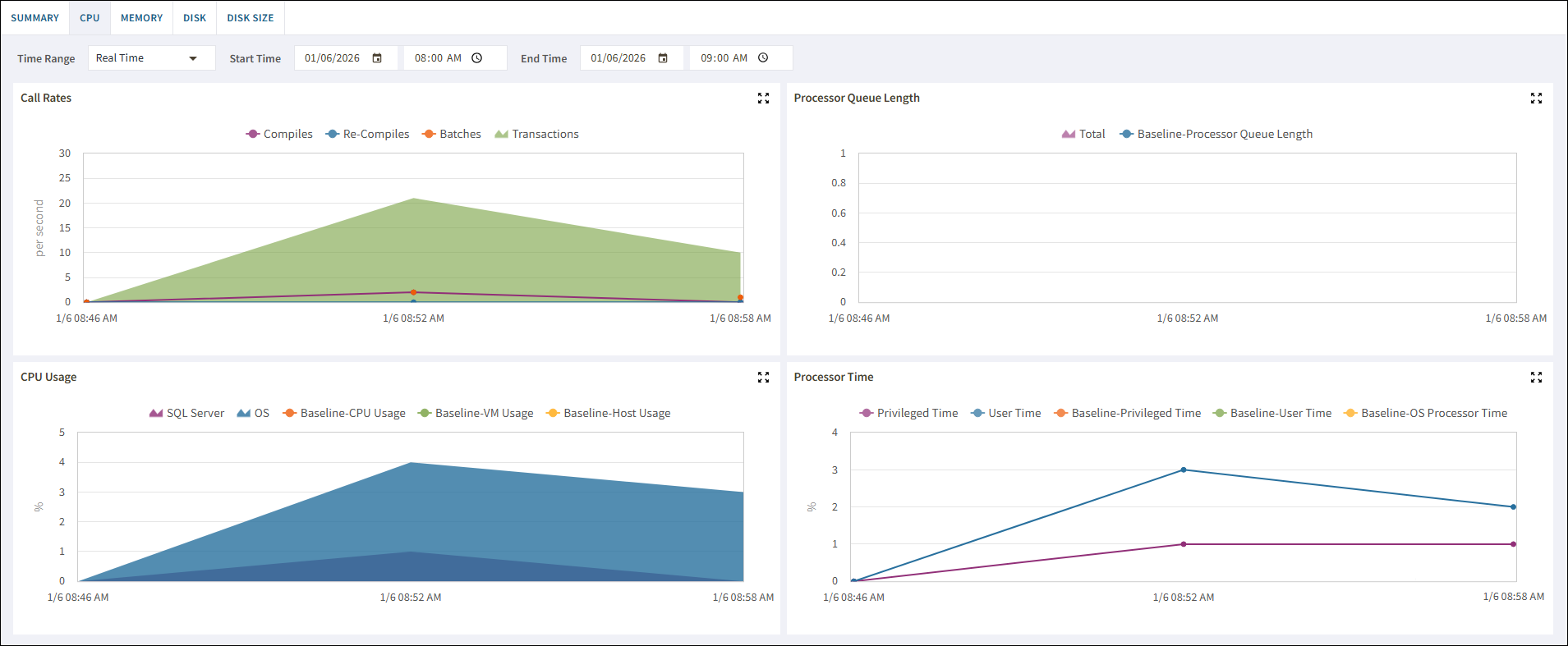Screen dimensions: 1568x646
Task: Open the End Time calendar picker
Action: pos(663,58)
